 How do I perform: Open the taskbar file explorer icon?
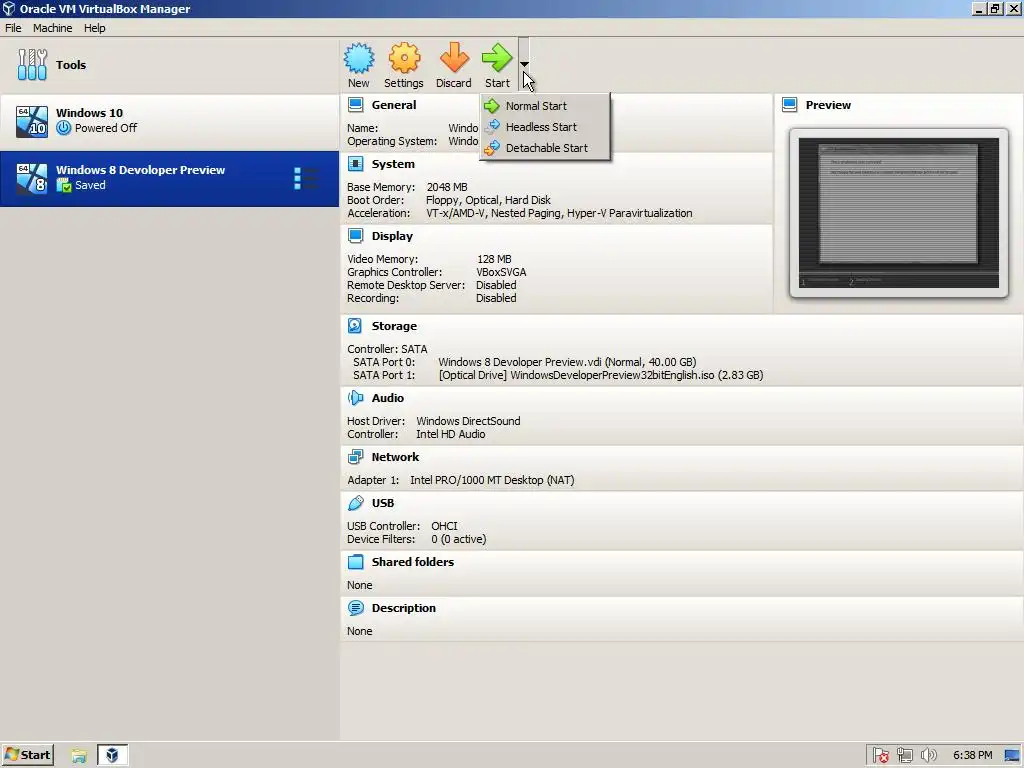(79, 756)
